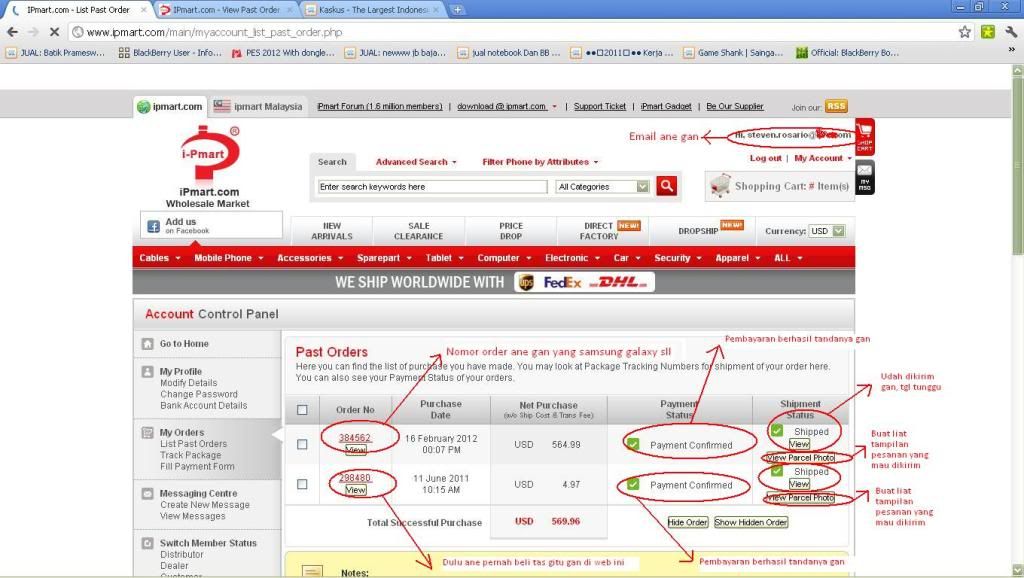
Task: Tick the checkbox for order 298480
Action: tap(302, 484)
